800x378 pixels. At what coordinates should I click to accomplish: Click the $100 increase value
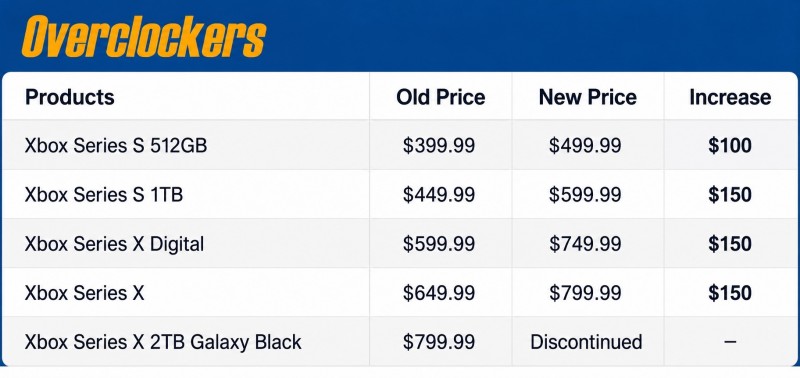[730, 145]
